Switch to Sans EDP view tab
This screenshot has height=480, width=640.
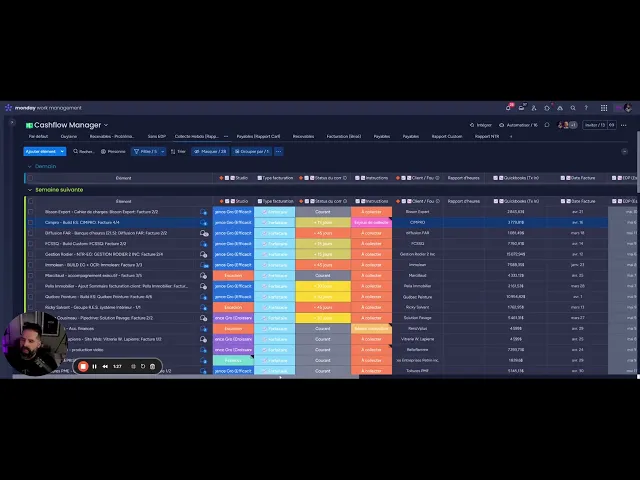[157, 136]
